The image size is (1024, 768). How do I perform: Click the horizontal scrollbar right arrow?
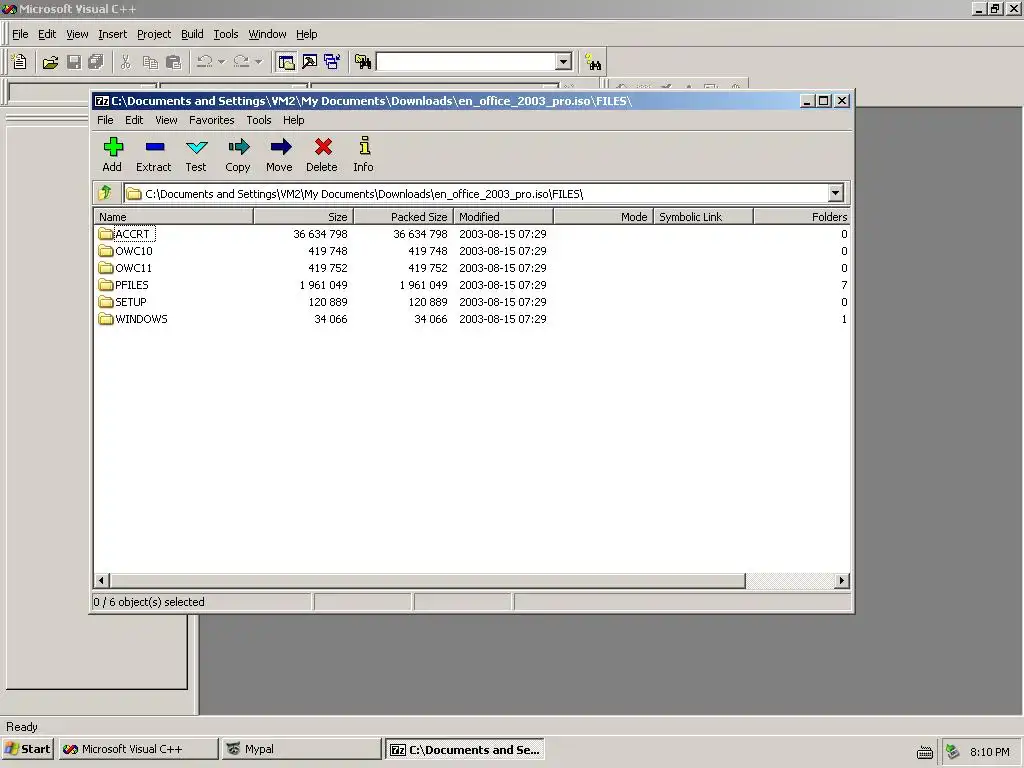click(842, 580)
